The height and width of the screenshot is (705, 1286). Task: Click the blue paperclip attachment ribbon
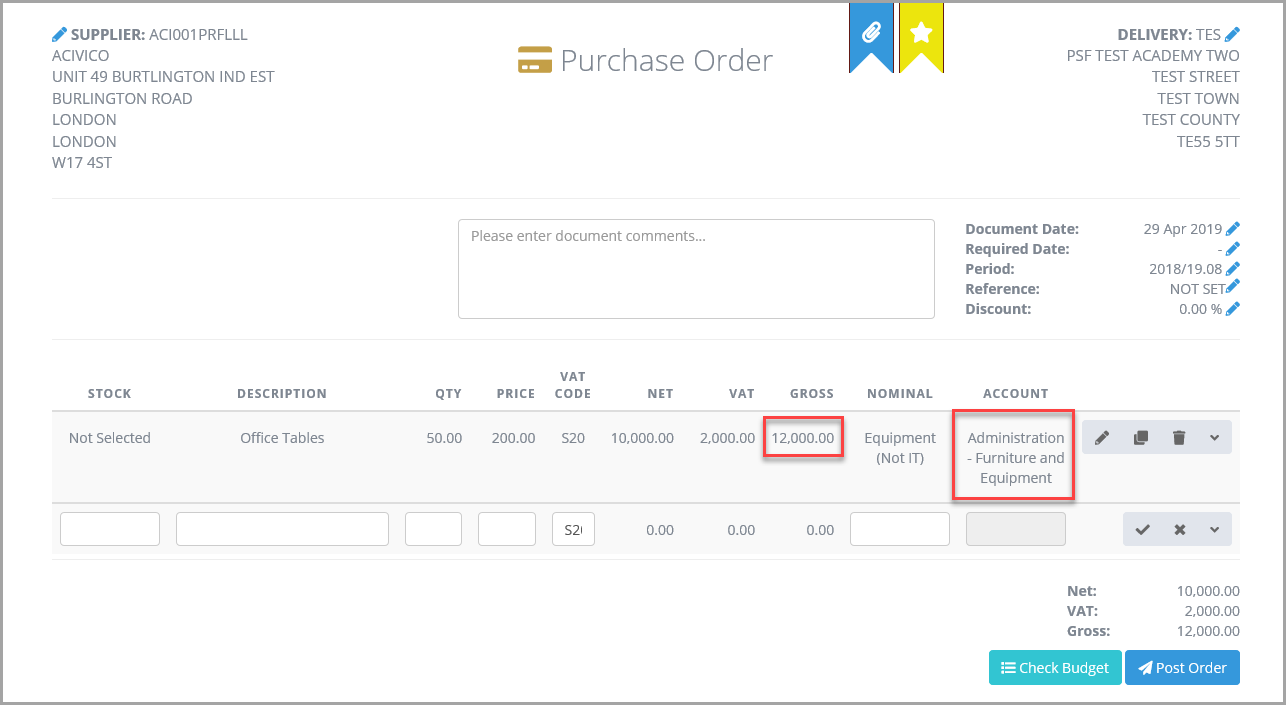(870, 34)
